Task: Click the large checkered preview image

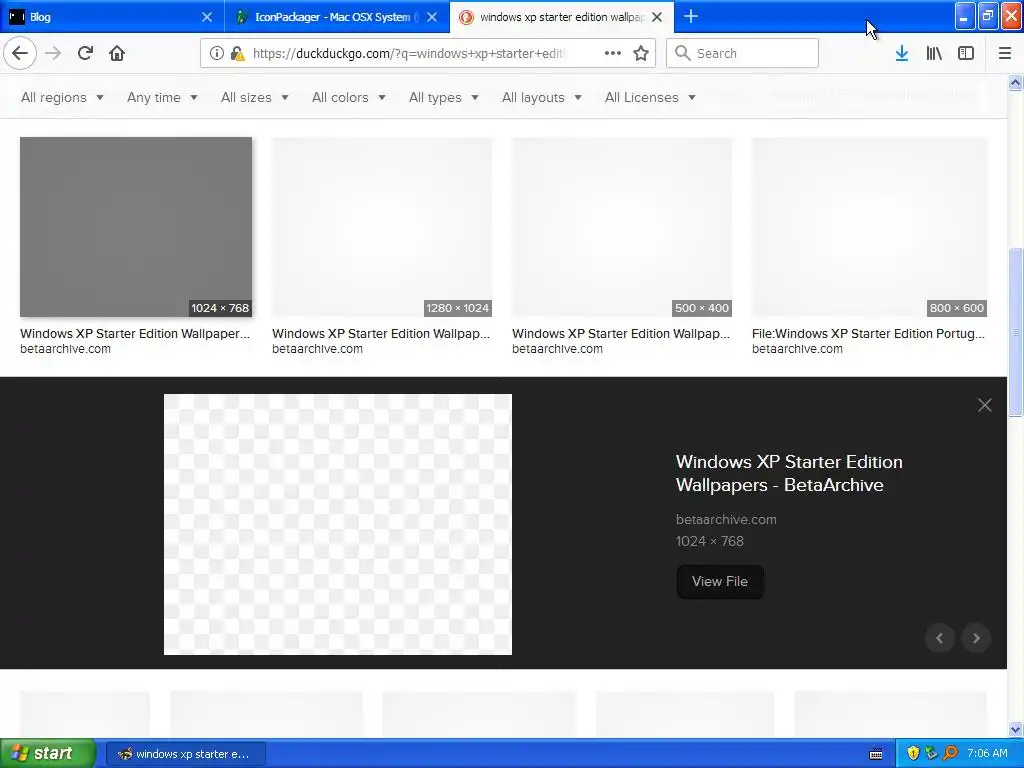Action: tap(338, 524)
